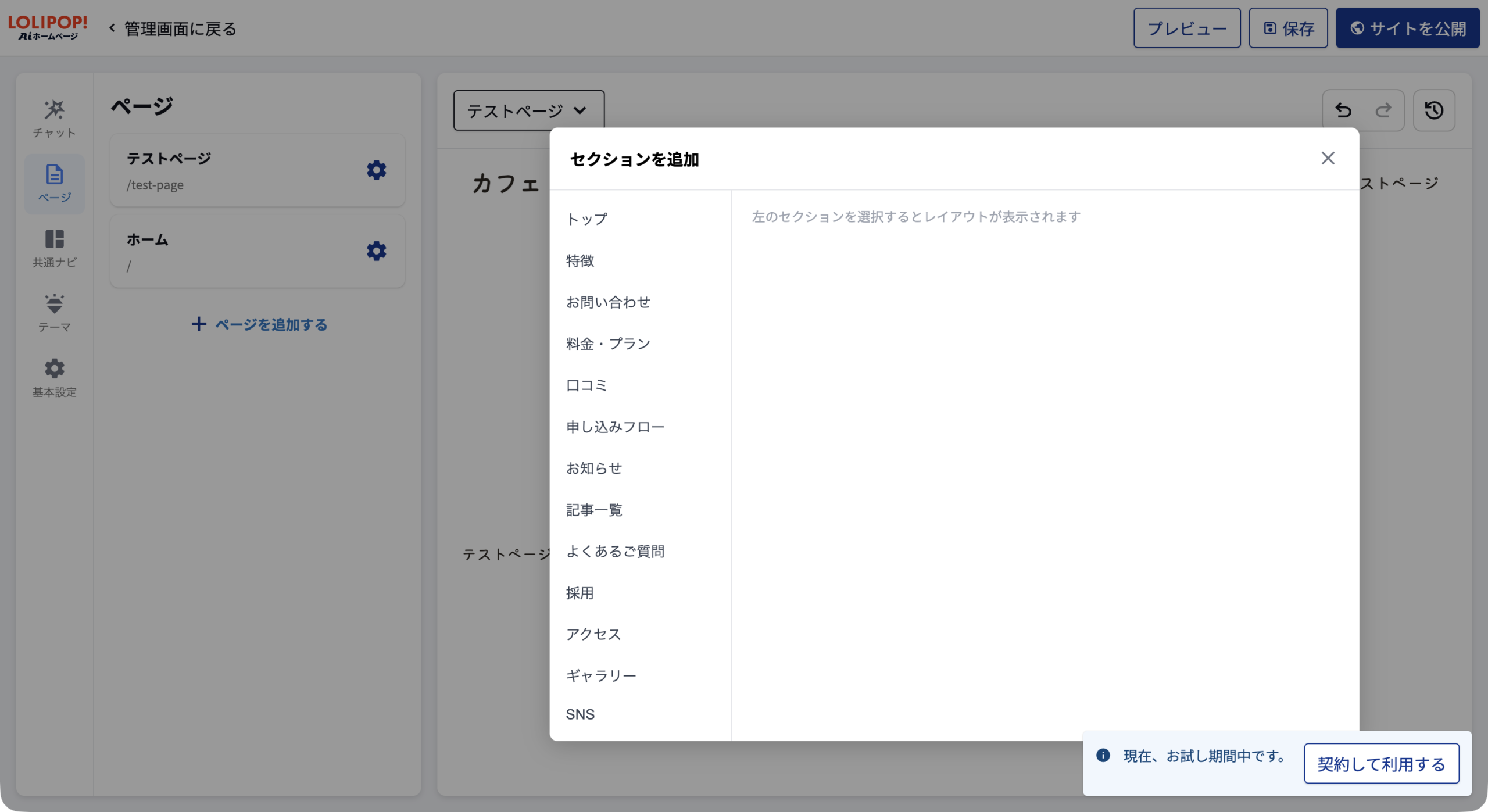This screenshot has width=1488, height=812.
Task: Open the チャット sidebar panel
Action: 54,119
